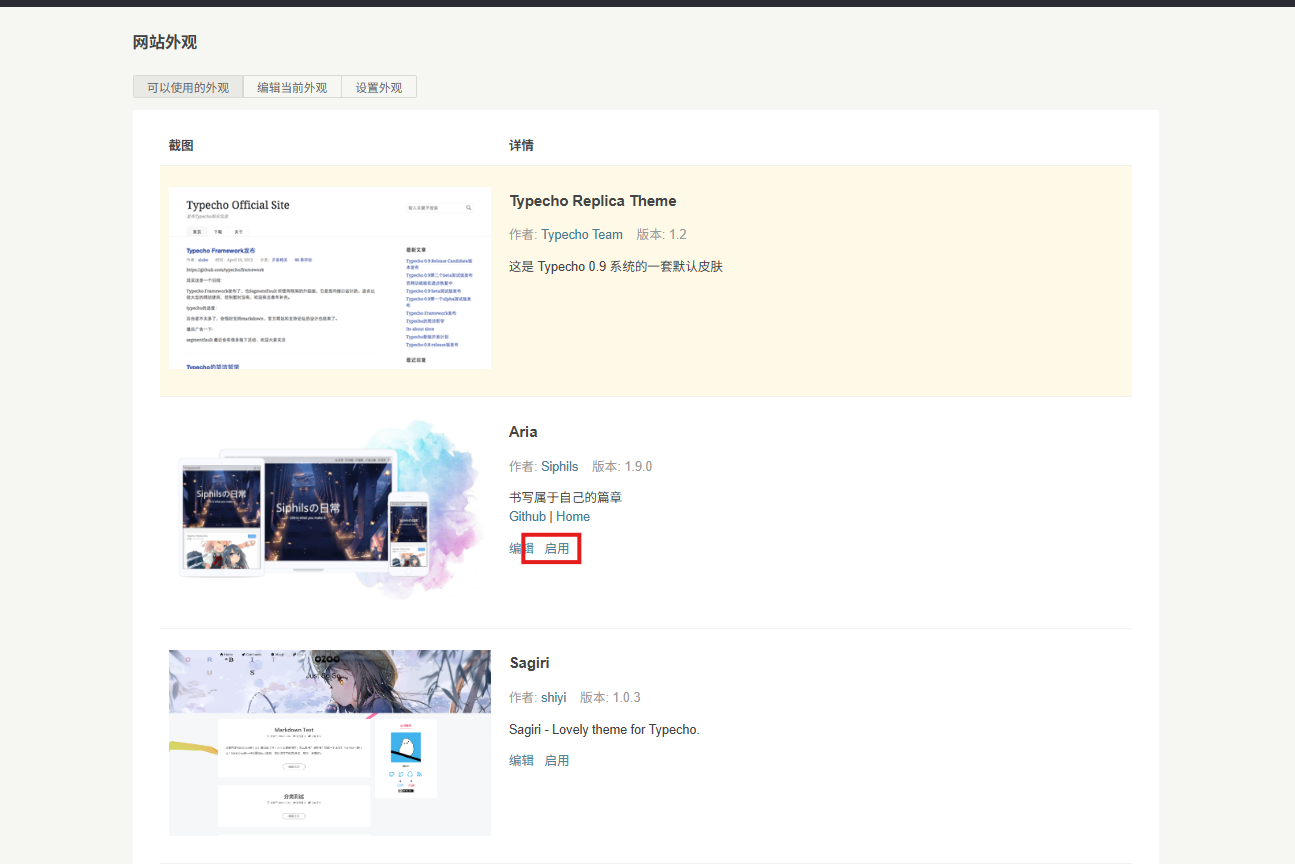This screenshot has width=1295, height=864.
Task: Click the Aria theme name heading
Action: [523, 432]
